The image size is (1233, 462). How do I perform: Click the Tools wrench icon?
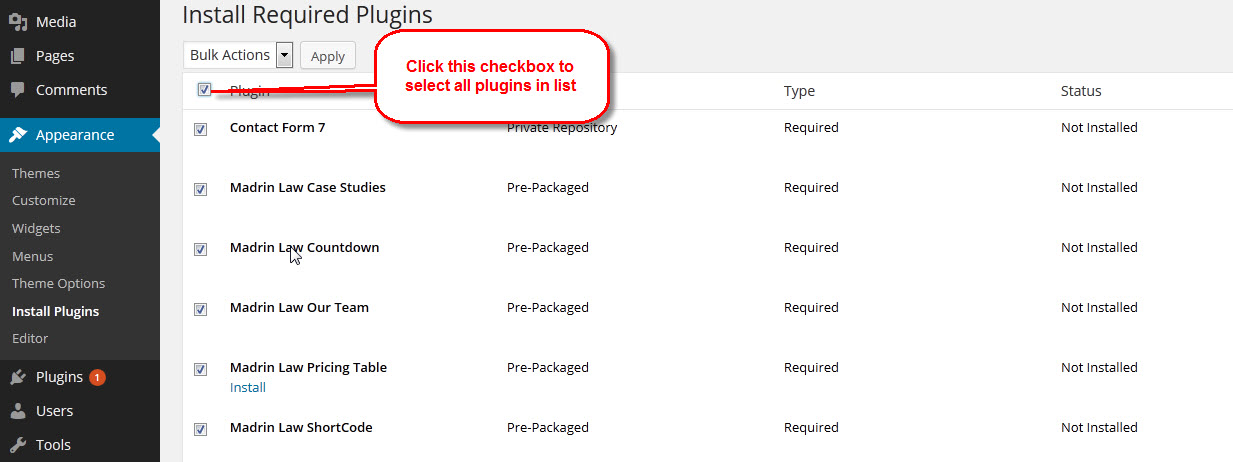click(18, 445)
